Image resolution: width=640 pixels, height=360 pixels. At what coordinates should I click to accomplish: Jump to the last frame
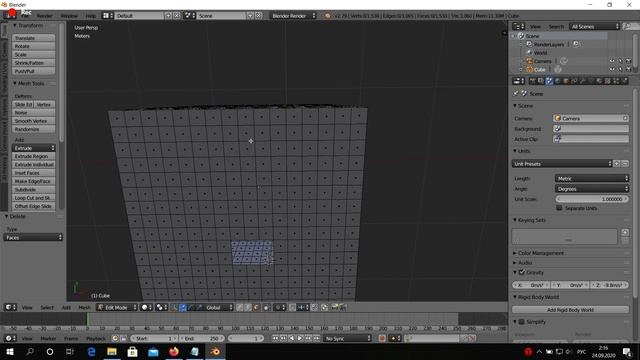click(317, 338)
